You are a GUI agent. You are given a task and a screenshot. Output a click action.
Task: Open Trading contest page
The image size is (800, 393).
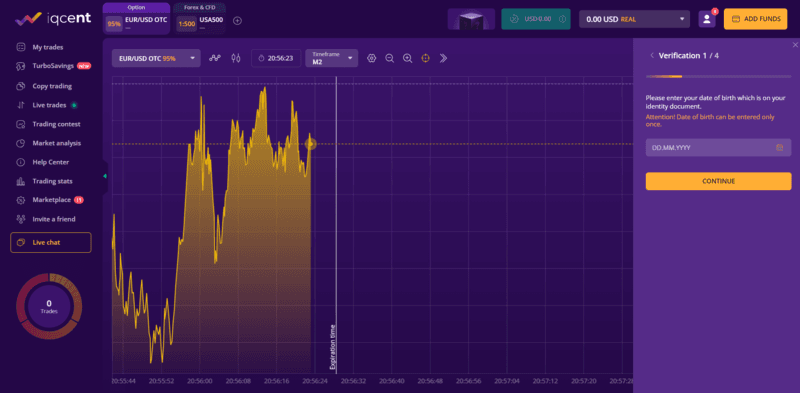point(56,124)
